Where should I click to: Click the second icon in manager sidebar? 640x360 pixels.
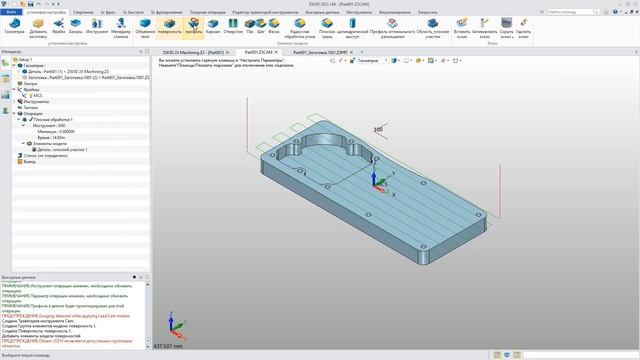tap(5, 79)
